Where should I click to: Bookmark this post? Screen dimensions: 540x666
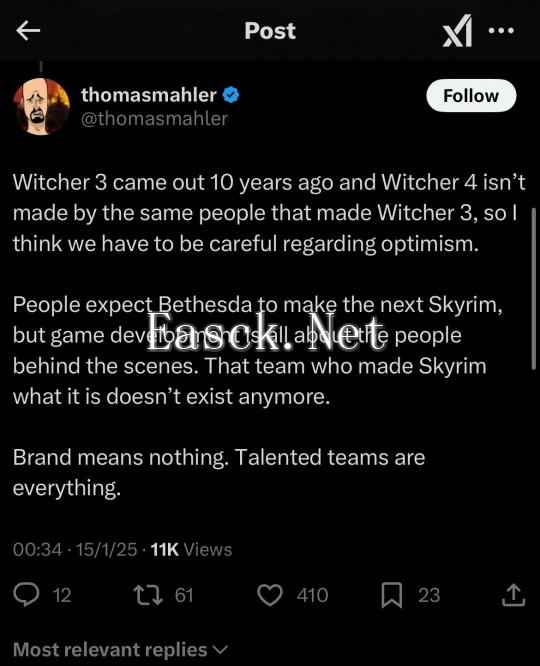point(391,595)
